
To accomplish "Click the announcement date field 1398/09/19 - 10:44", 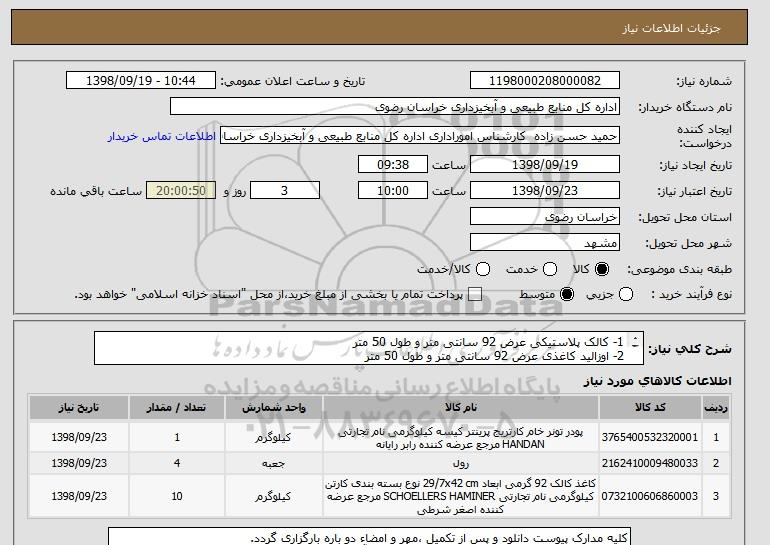I will pos(141,81).
